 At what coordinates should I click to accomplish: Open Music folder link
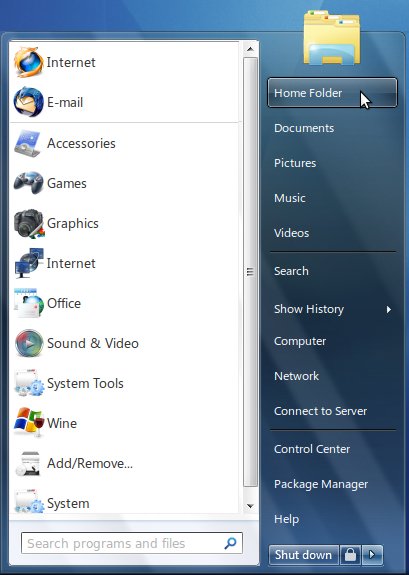pos(290,198)
